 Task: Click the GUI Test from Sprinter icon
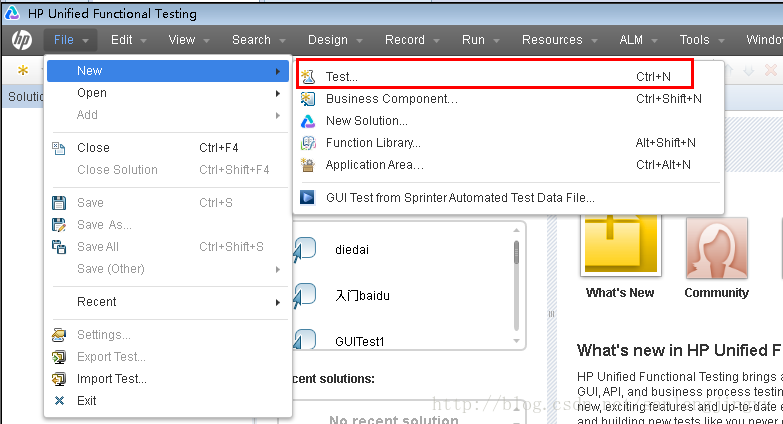click(x=308, y=198)
